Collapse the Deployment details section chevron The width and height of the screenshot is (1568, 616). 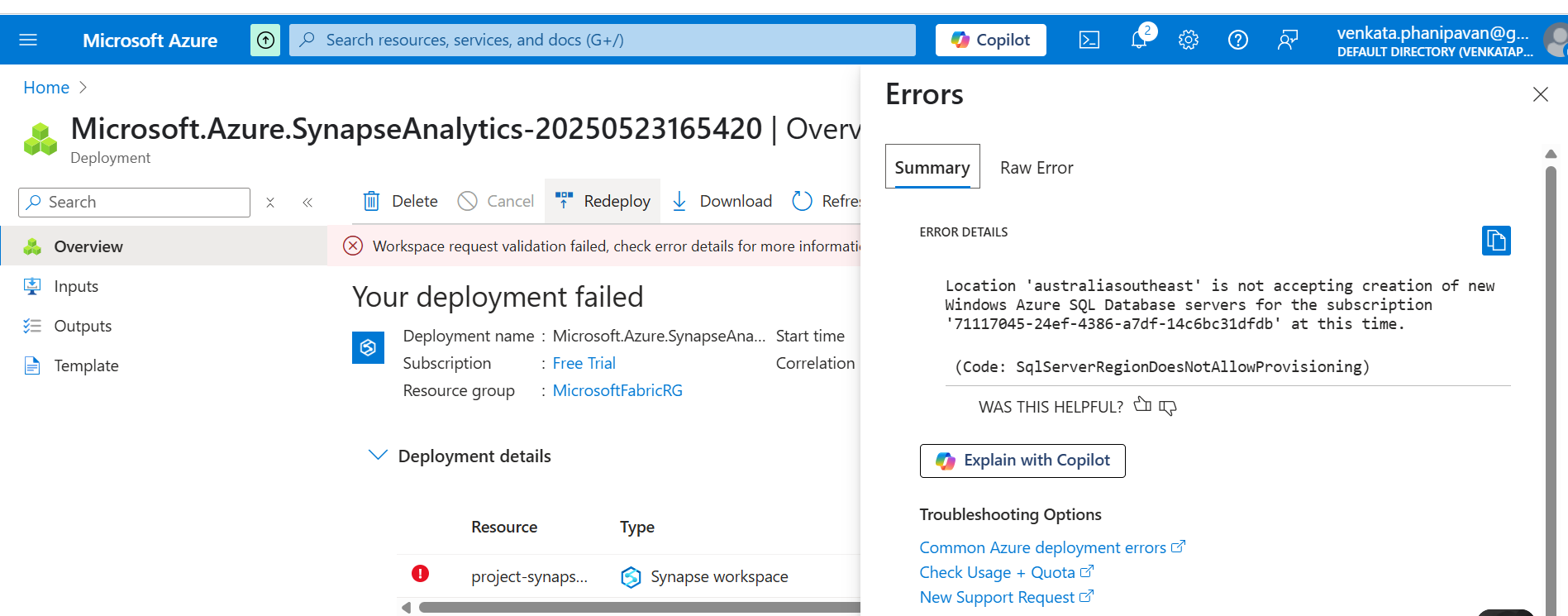(x=378, y=456)
